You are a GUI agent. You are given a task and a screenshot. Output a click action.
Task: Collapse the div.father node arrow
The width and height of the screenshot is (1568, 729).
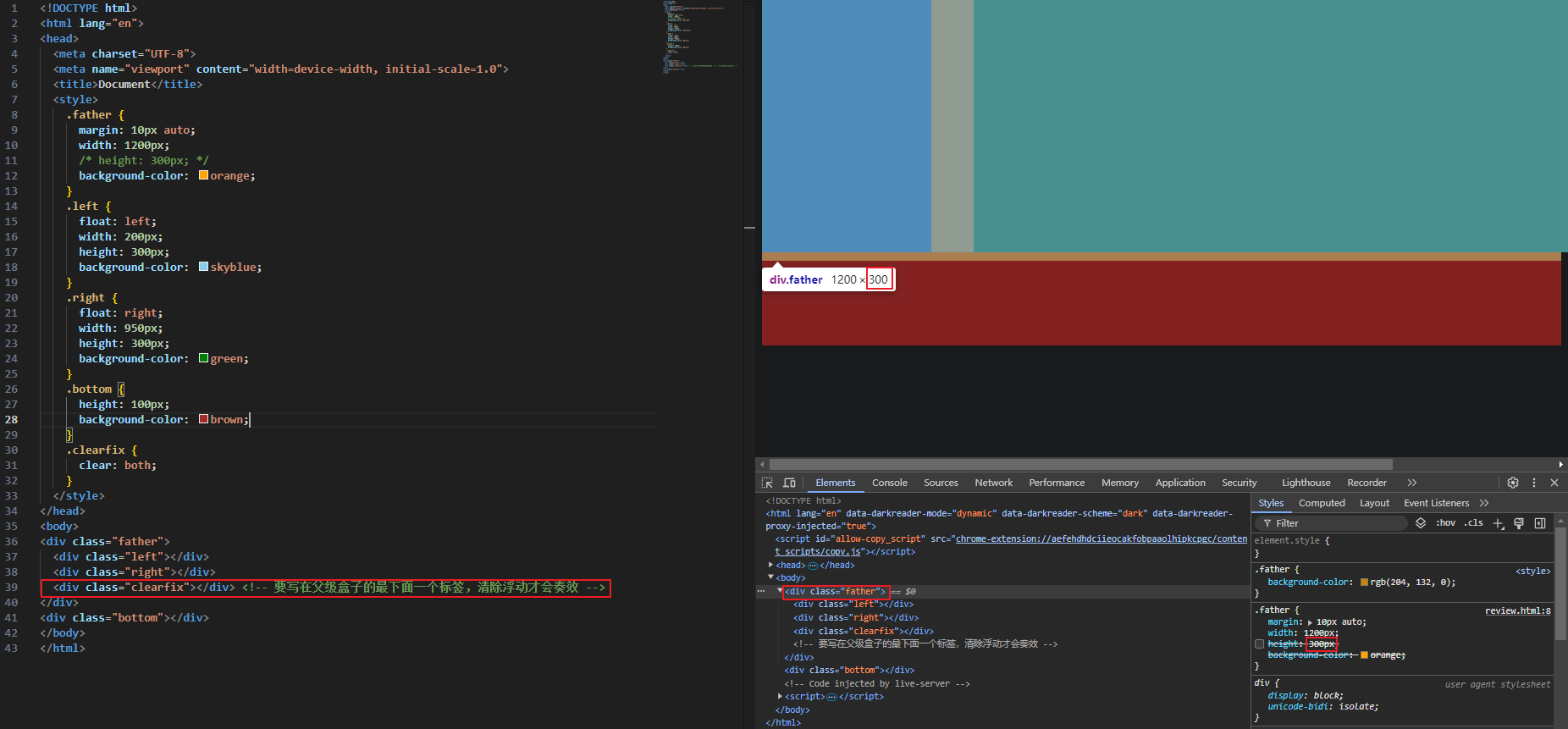(x=780, y=591)
